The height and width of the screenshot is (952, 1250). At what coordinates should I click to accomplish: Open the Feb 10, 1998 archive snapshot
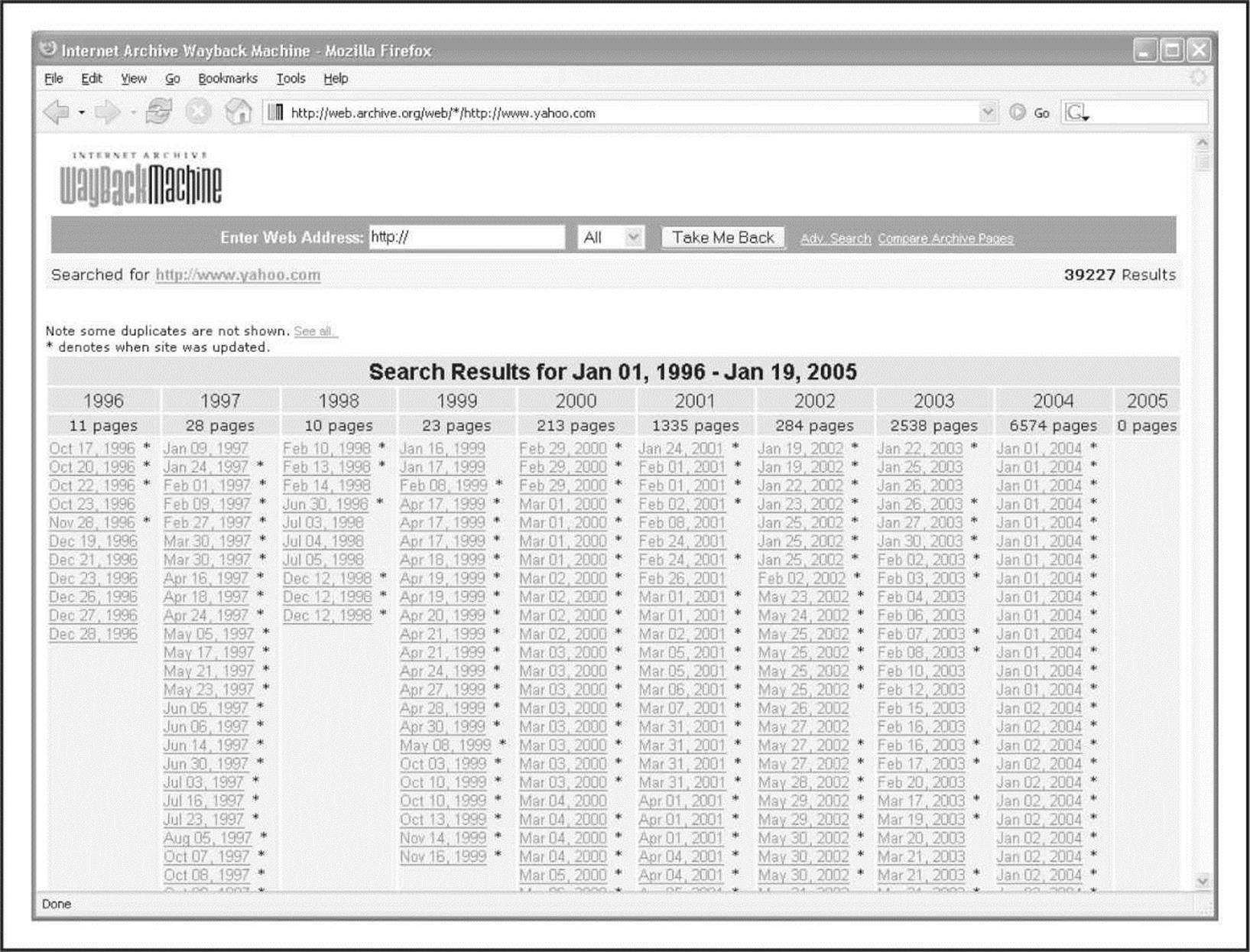click(326, 449)
